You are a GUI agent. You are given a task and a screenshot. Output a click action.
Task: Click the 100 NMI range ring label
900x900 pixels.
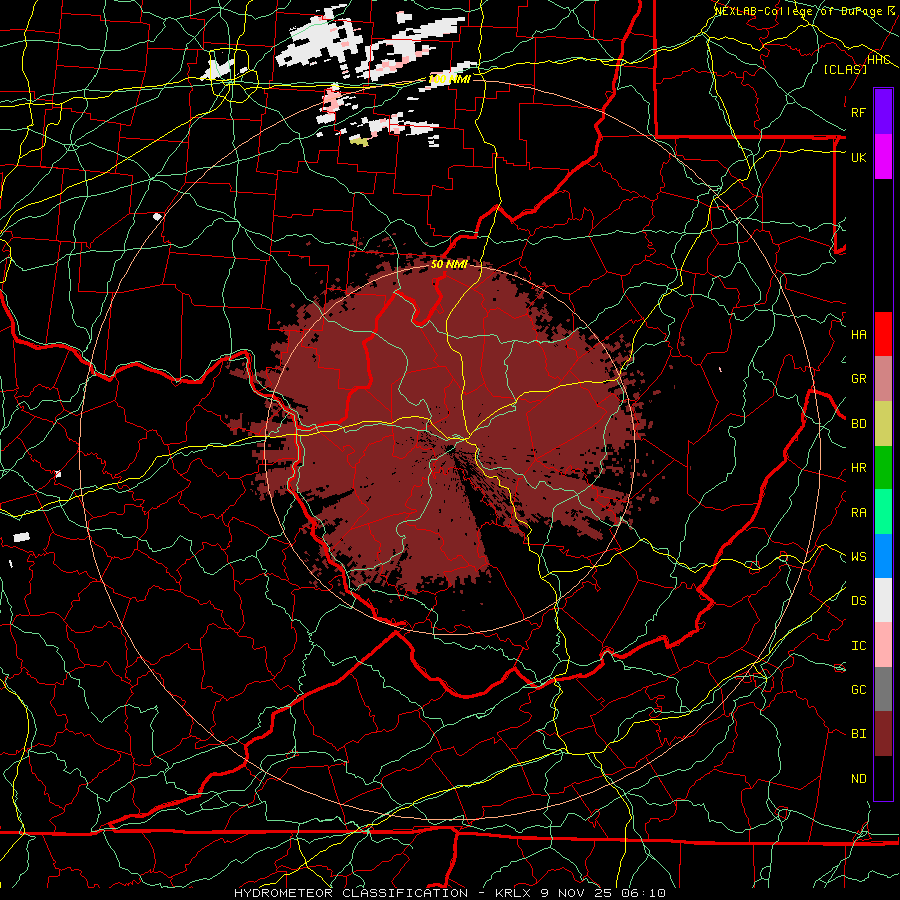[x=450, y=79]
